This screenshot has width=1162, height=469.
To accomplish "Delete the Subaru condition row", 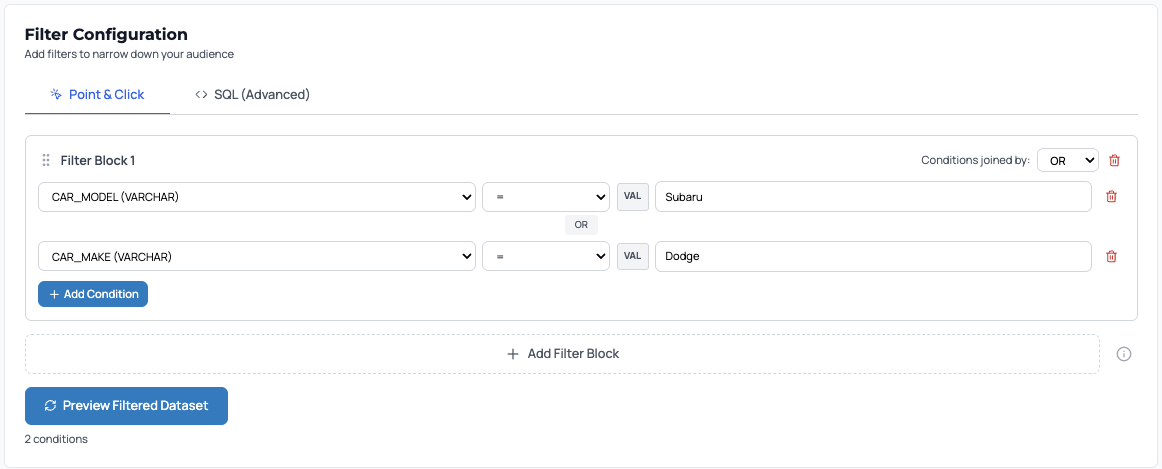I will [1111, 197].
